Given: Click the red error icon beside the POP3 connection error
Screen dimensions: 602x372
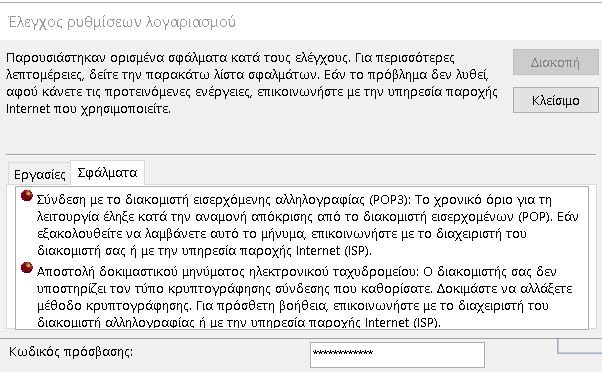Looking at the screenshot, I should click(26, 195).
